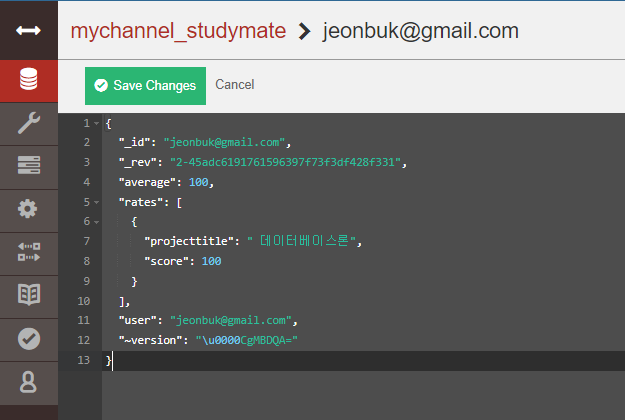
Task: Click the average value 100
Action: [x=199, y=182]
